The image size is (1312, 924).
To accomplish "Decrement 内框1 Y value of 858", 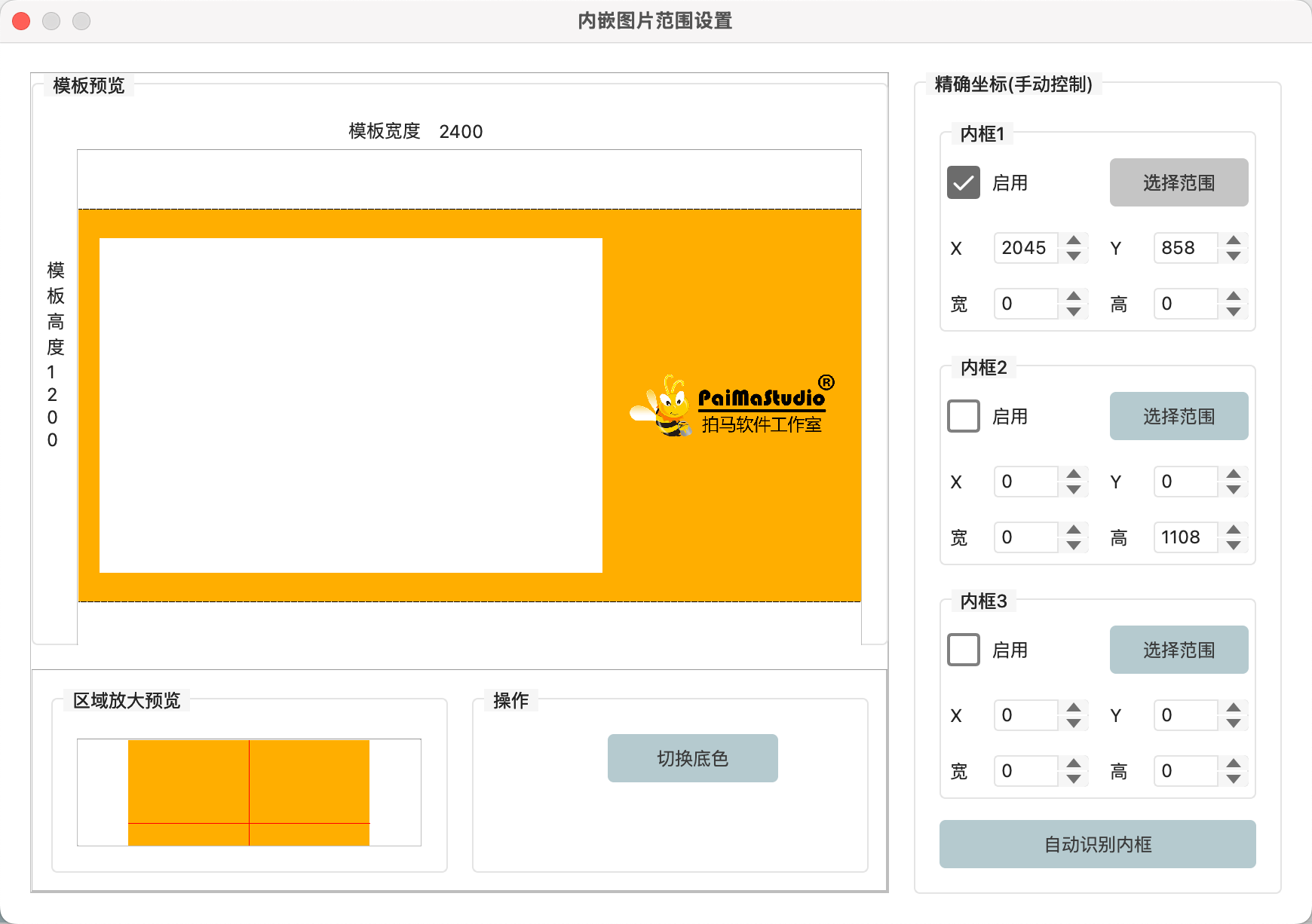I will pyautogui.click(x=1234, y=256).
